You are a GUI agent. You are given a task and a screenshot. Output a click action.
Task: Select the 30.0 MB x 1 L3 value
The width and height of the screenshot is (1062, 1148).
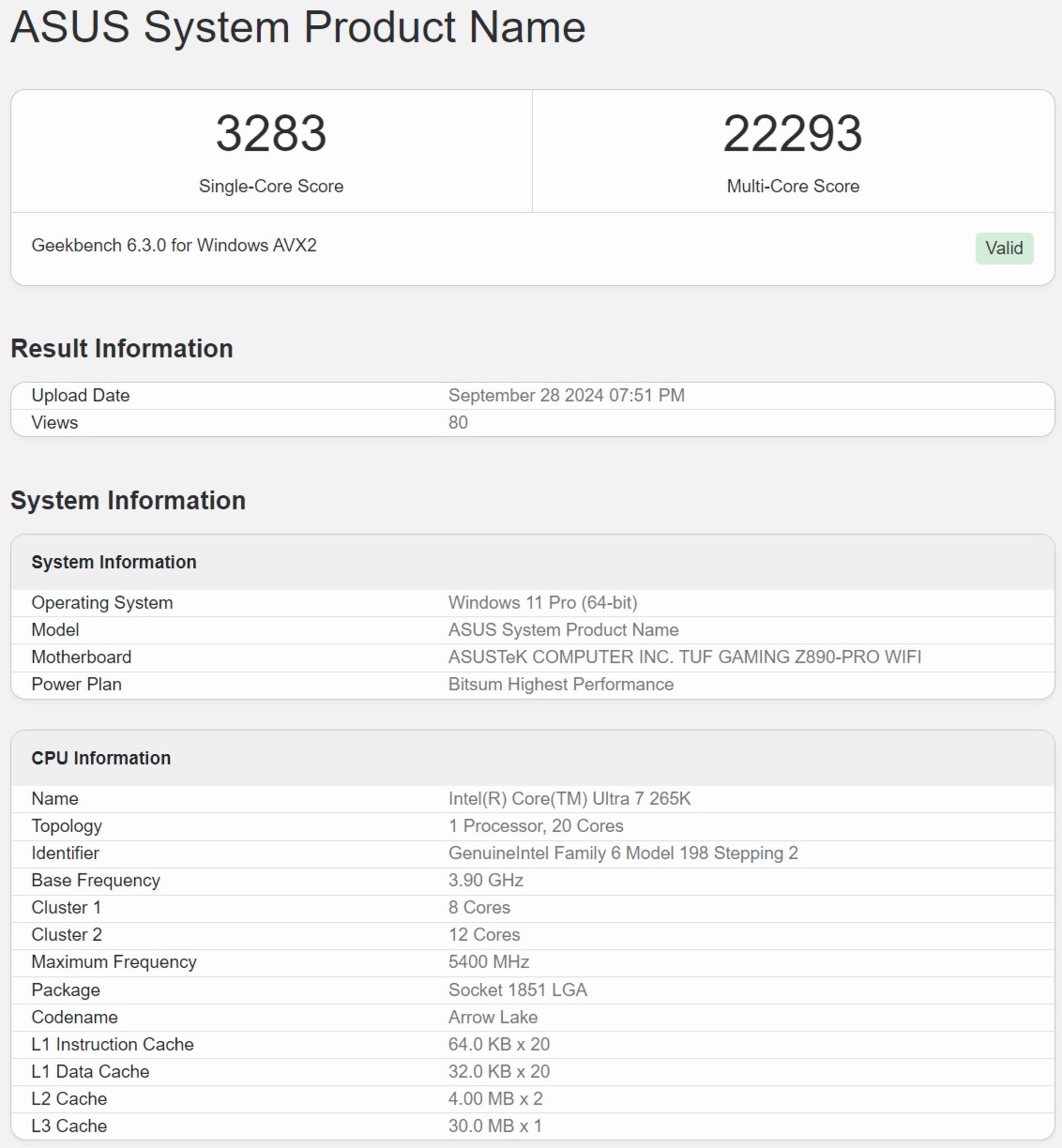point(495,1126)
